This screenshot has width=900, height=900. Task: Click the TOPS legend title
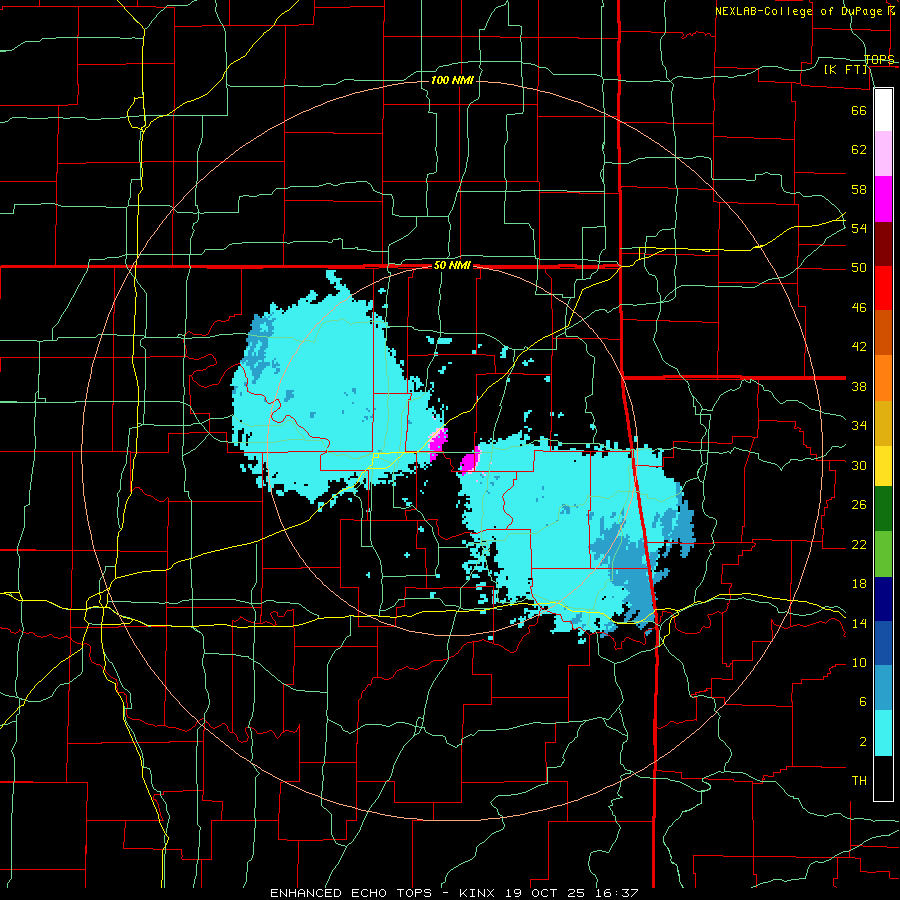879,59
